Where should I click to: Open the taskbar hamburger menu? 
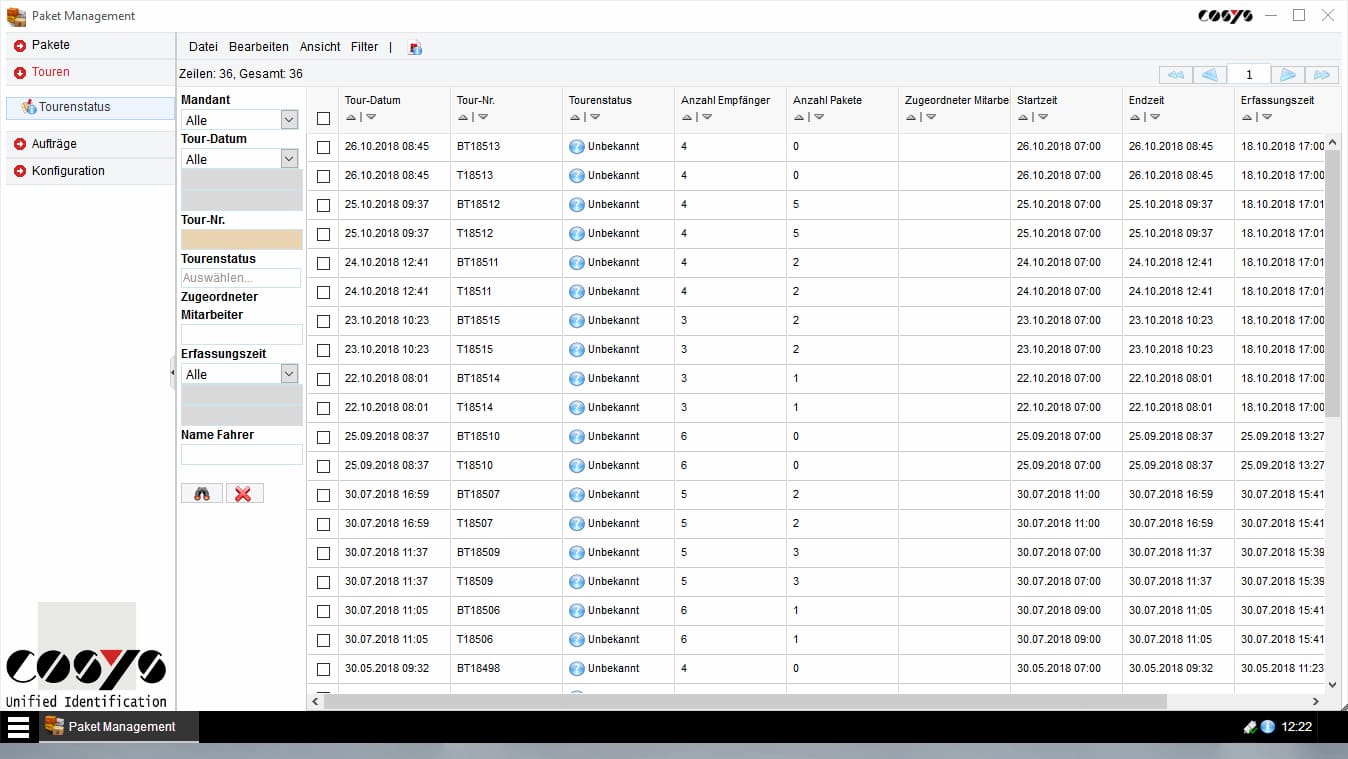point(18,727)
